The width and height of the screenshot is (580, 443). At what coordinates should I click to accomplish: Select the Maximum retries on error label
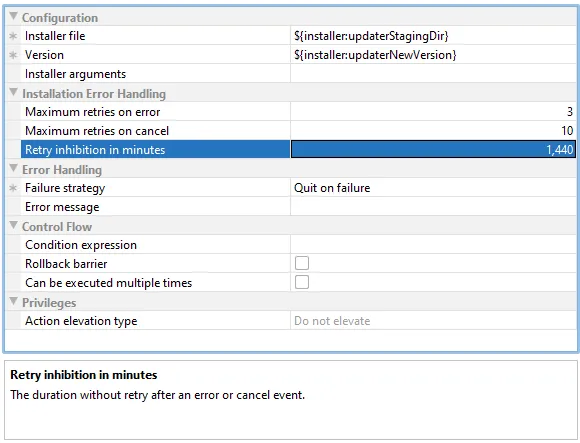click(92, 112)
